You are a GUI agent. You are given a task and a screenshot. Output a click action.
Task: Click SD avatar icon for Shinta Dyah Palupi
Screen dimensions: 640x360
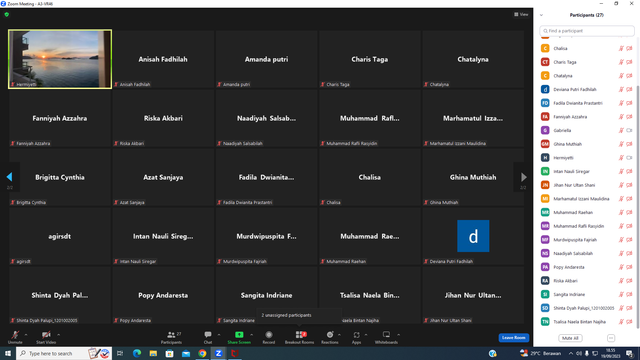(545, 308)
